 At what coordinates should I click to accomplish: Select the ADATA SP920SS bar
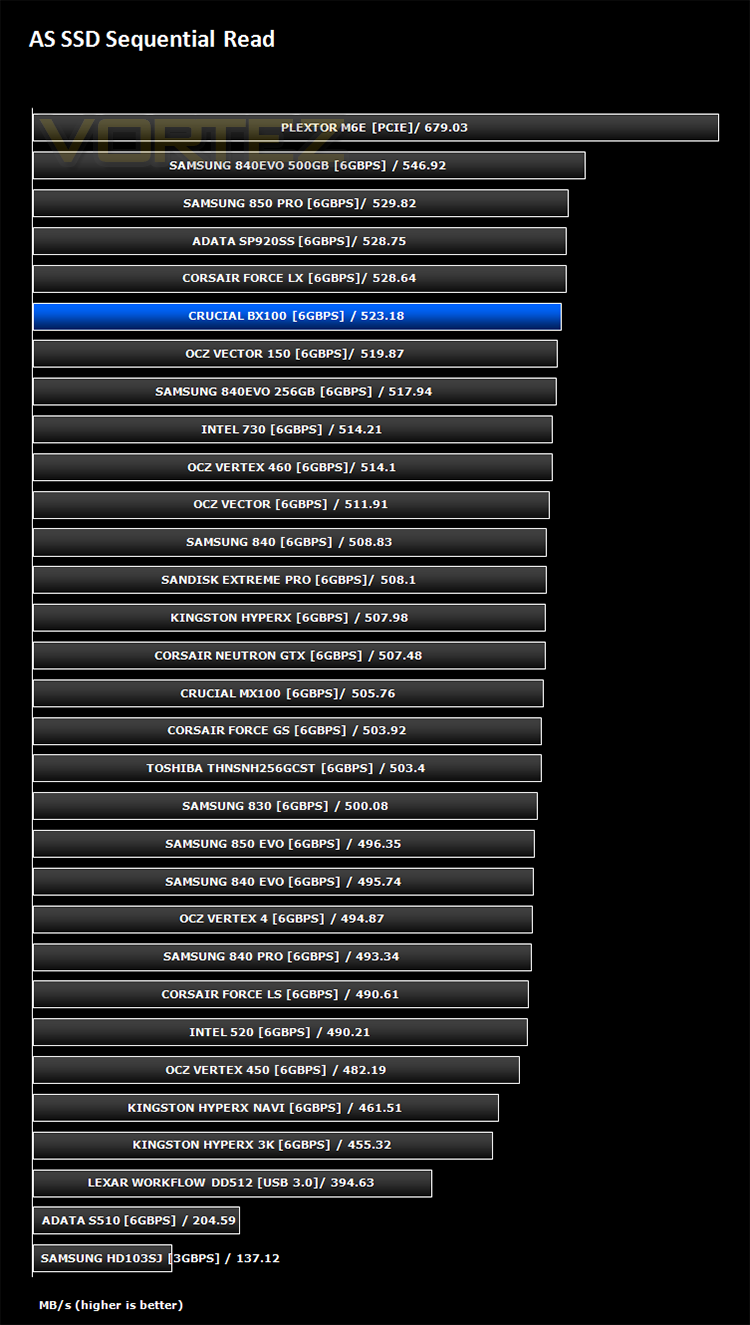300,241
